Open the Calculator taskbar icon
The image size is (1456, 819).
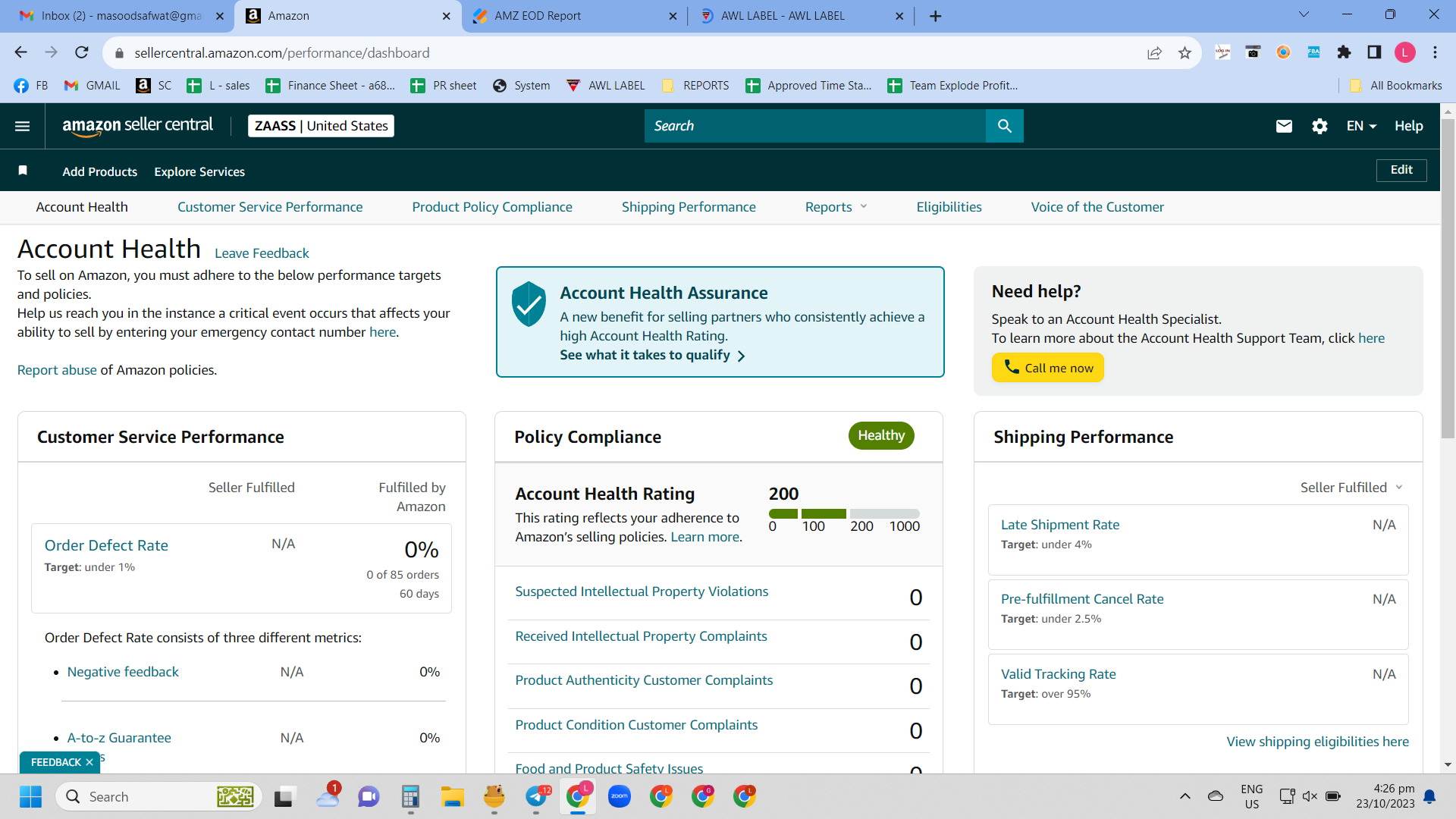pos(410,796)
